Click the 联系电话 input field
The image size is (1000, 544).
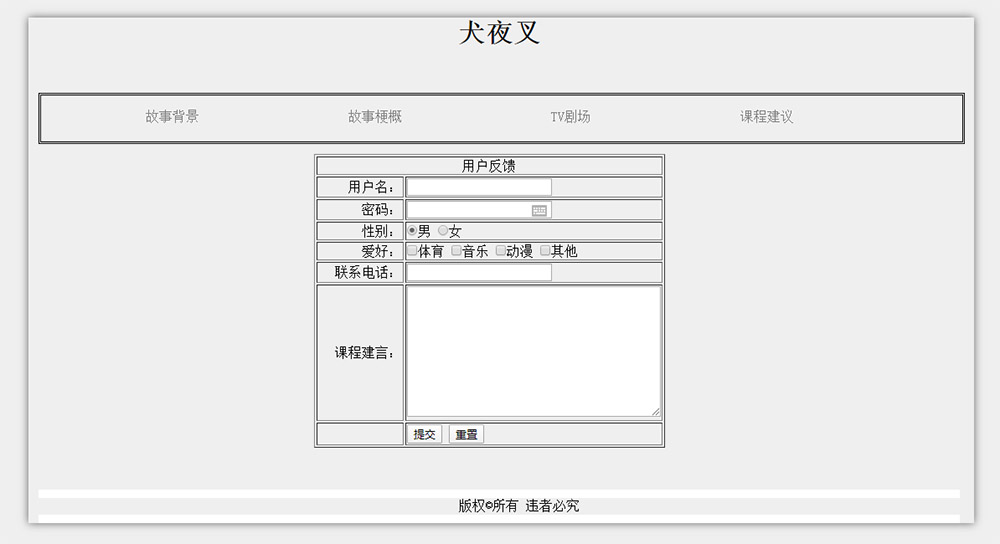point(479,272)
